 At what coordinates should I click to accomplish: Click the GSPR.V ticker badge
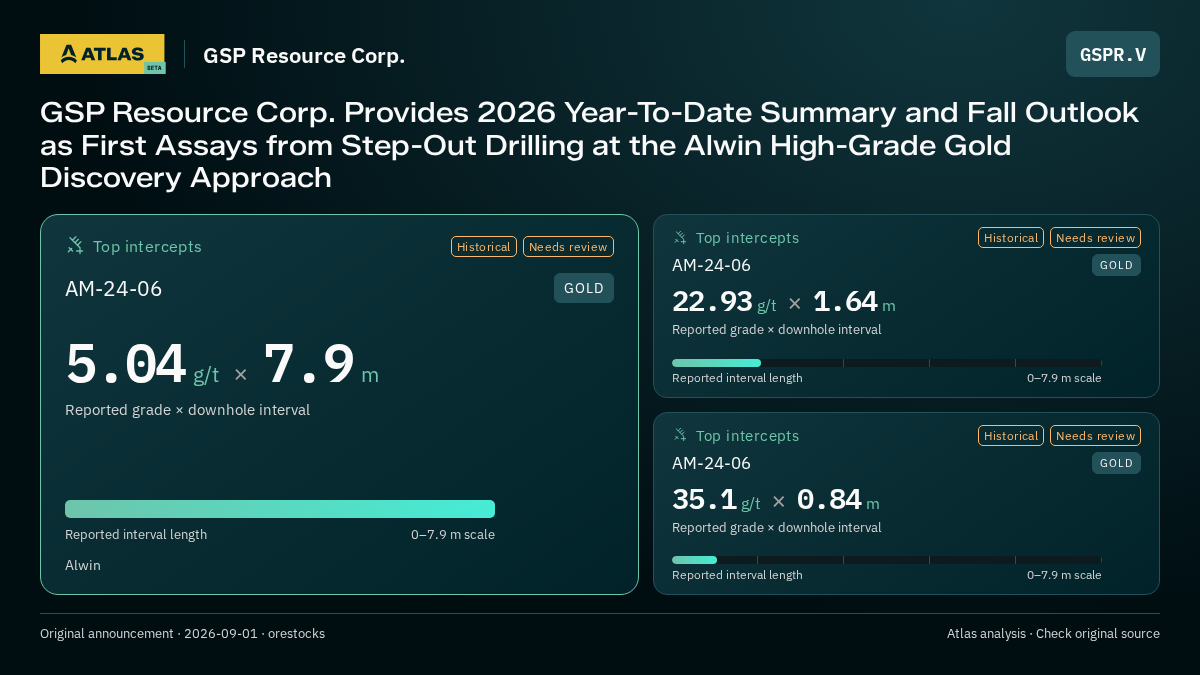[x=1113, y=54]
